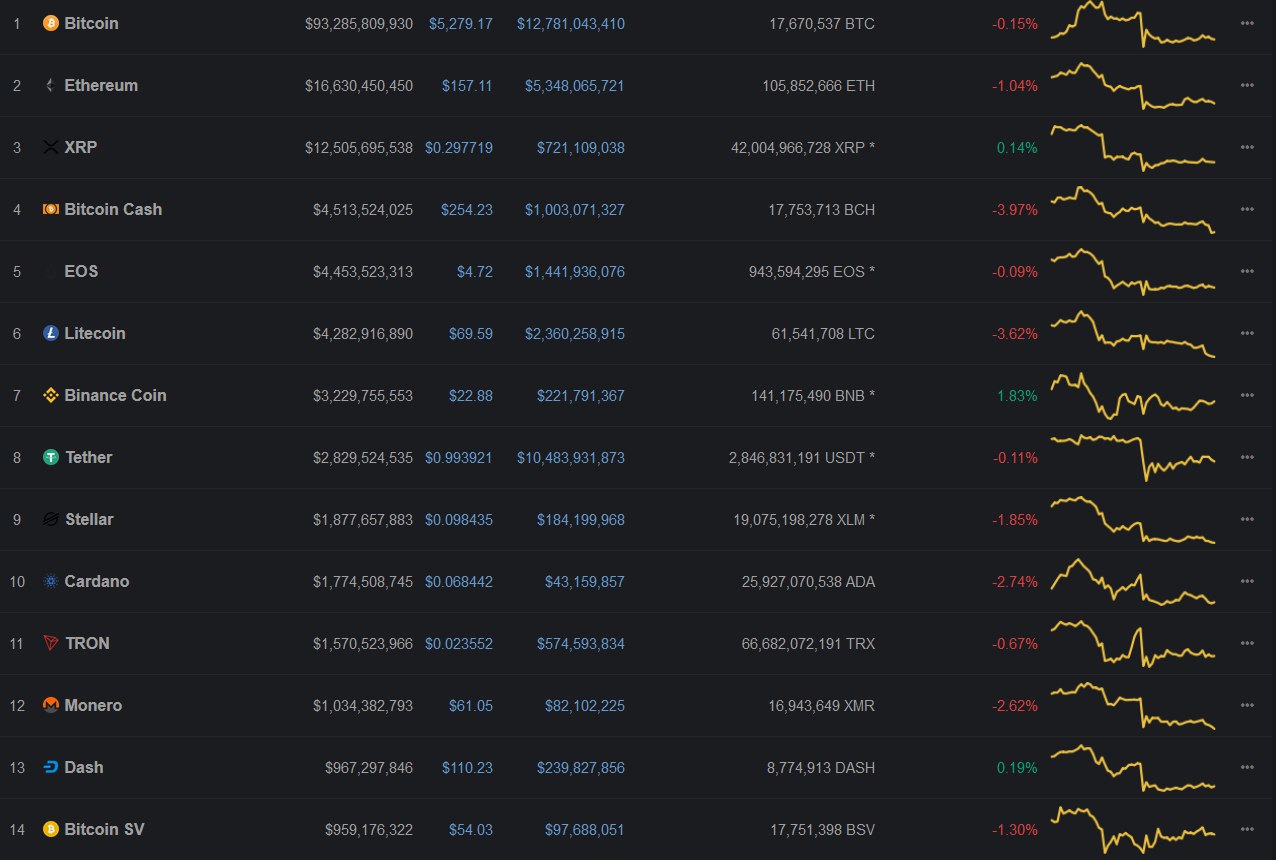Click the XRP logo icon
The image size is (1276, 860).
point(51,147)
